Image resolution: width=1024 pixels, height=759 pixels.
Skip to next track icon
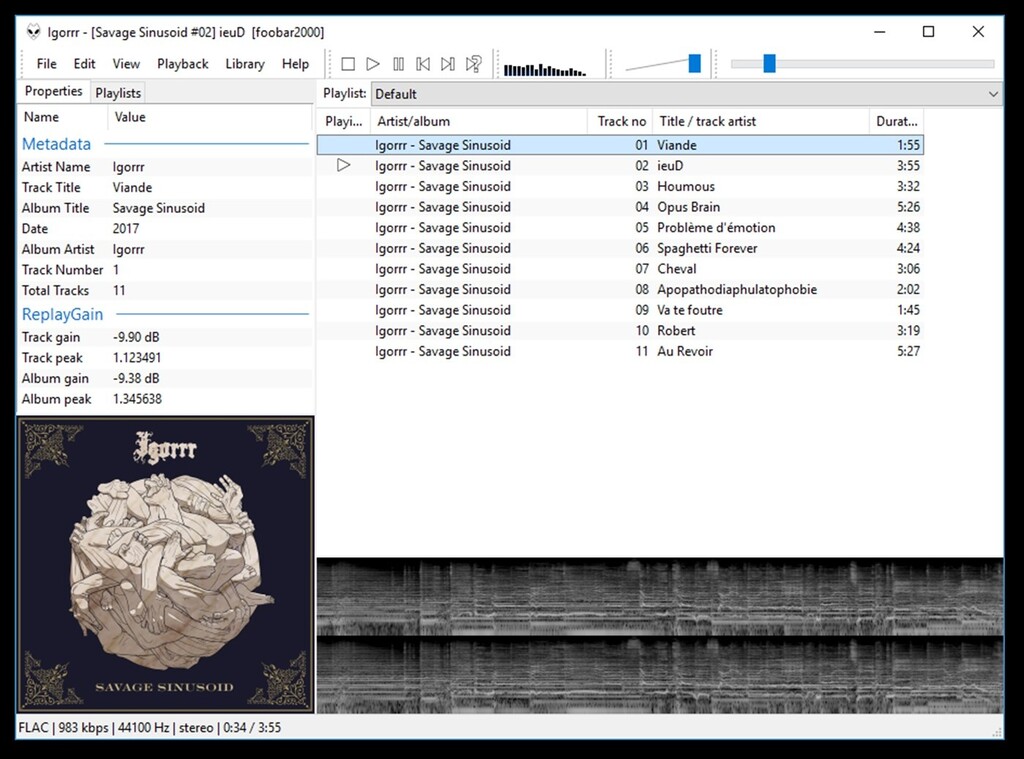[448, 63]
